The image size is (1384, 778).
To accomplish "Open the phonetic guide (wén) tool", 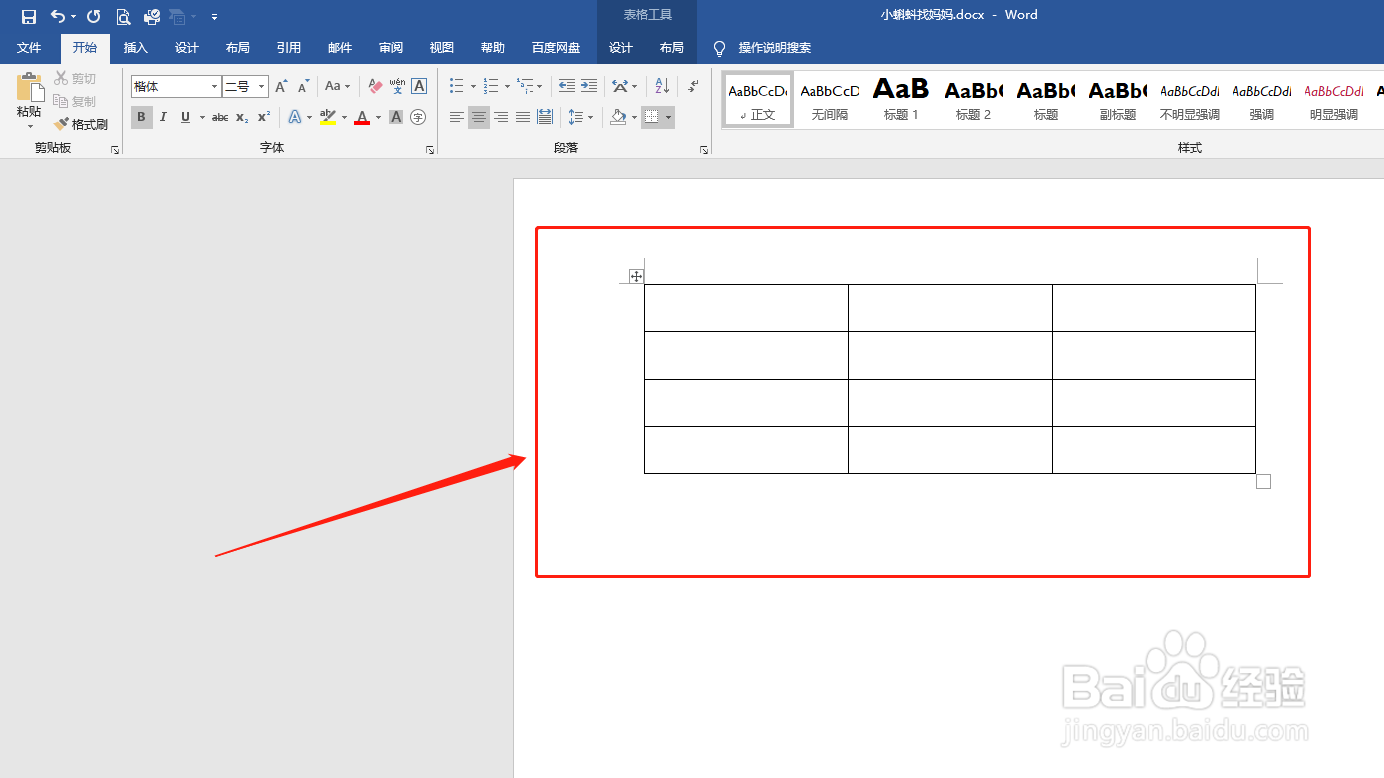I will 397,87.
